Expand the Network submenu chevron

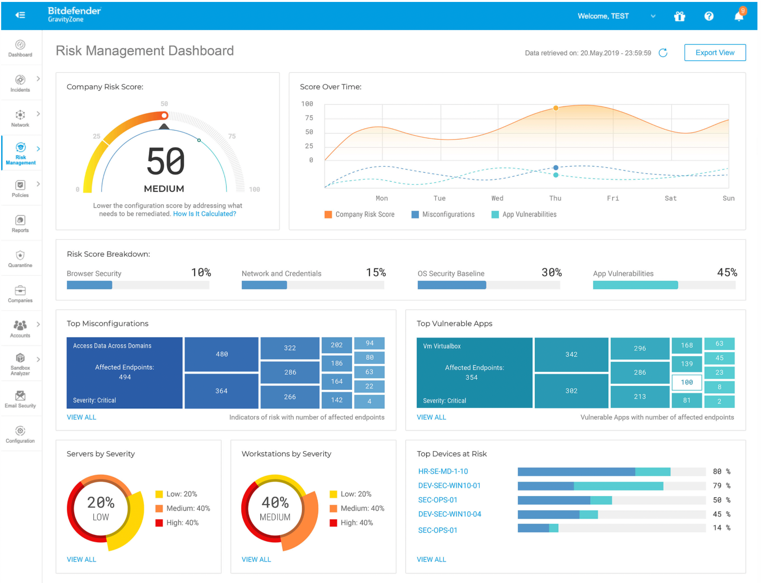click(38, 114)
